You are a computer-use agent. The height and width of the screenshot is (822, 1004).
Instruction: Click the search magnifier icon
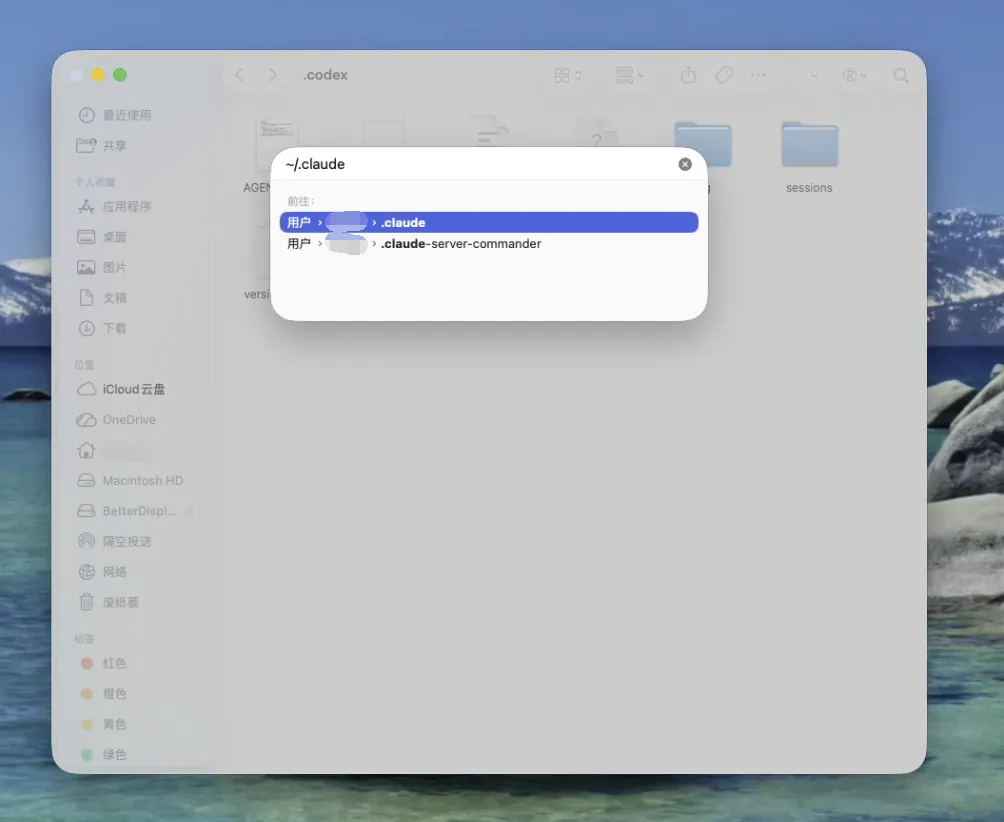(x=900, y=75)
